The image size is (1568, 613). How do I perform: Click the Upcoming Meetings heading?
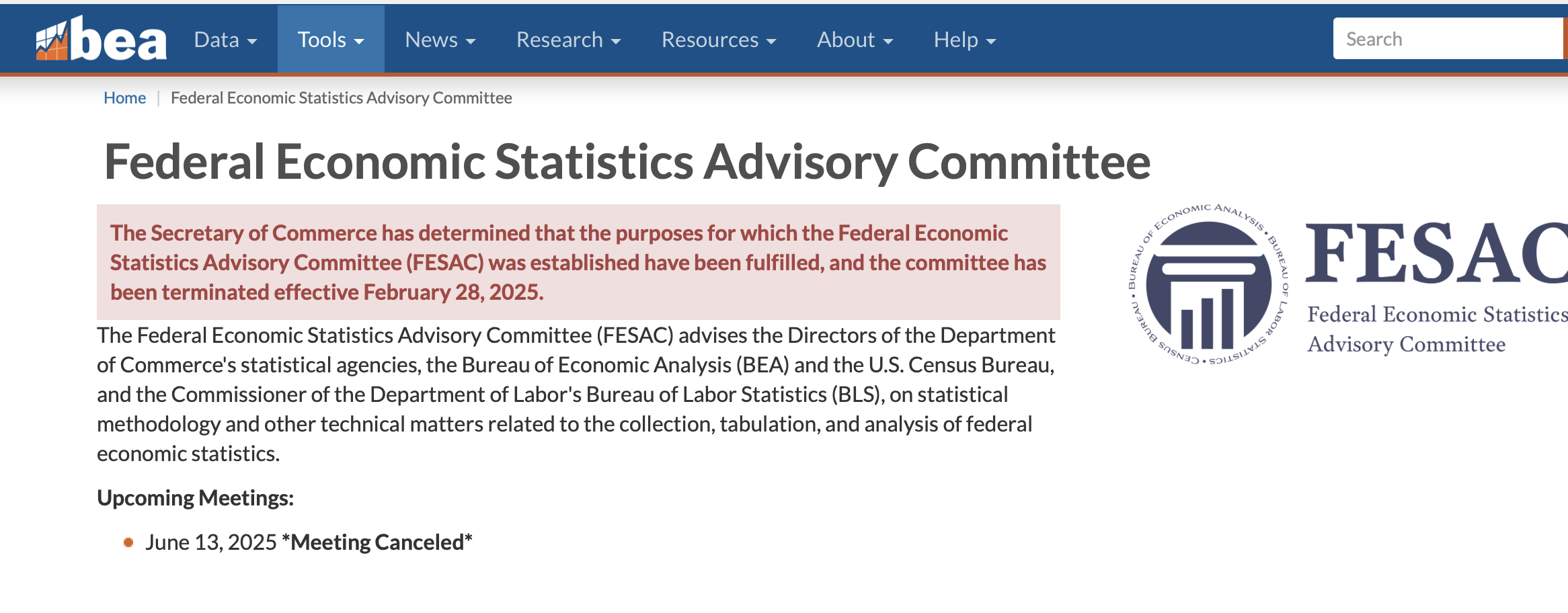point(195,498)
